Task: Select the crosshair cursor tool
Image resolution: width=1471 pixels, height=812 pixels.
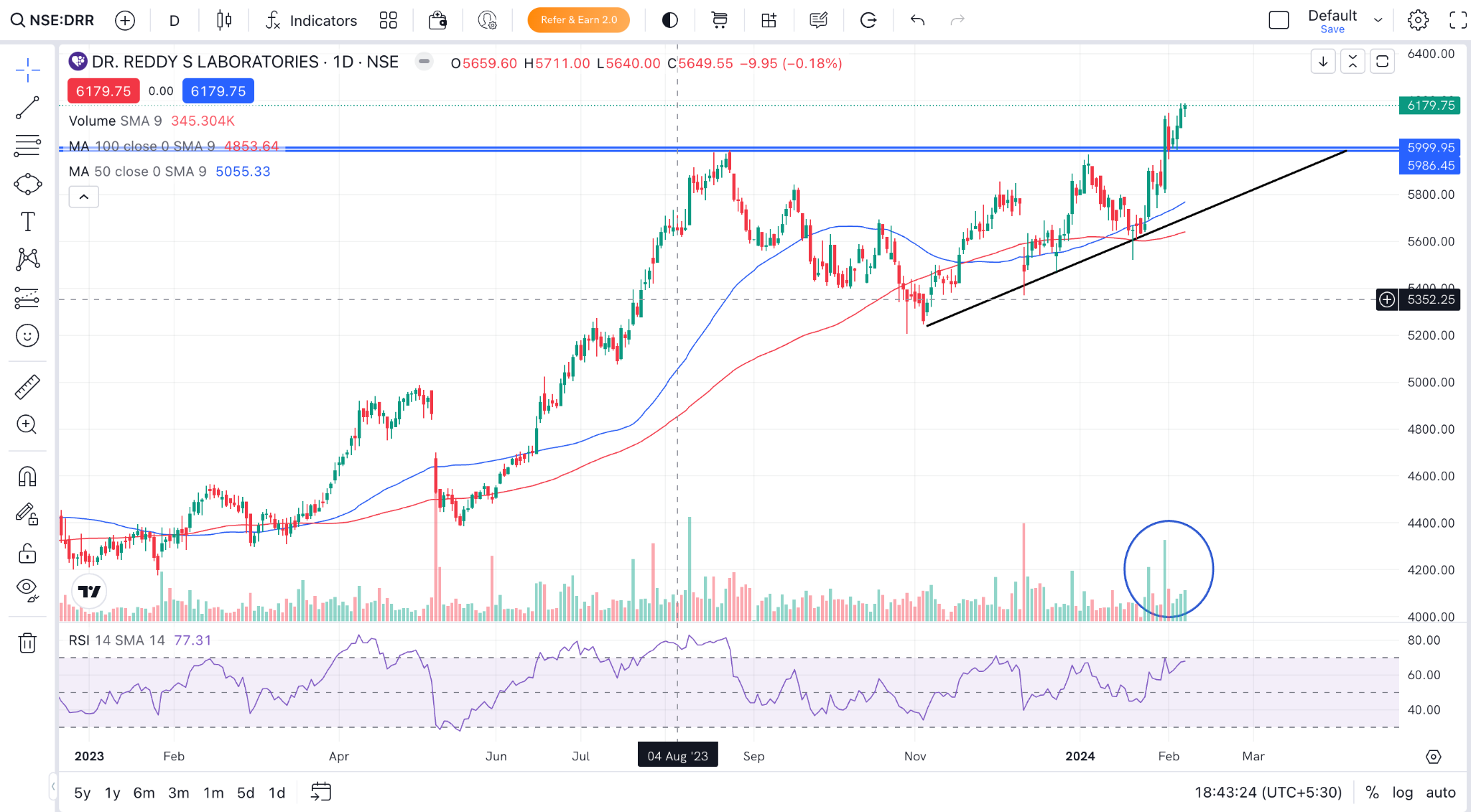Action: point(27,70)
